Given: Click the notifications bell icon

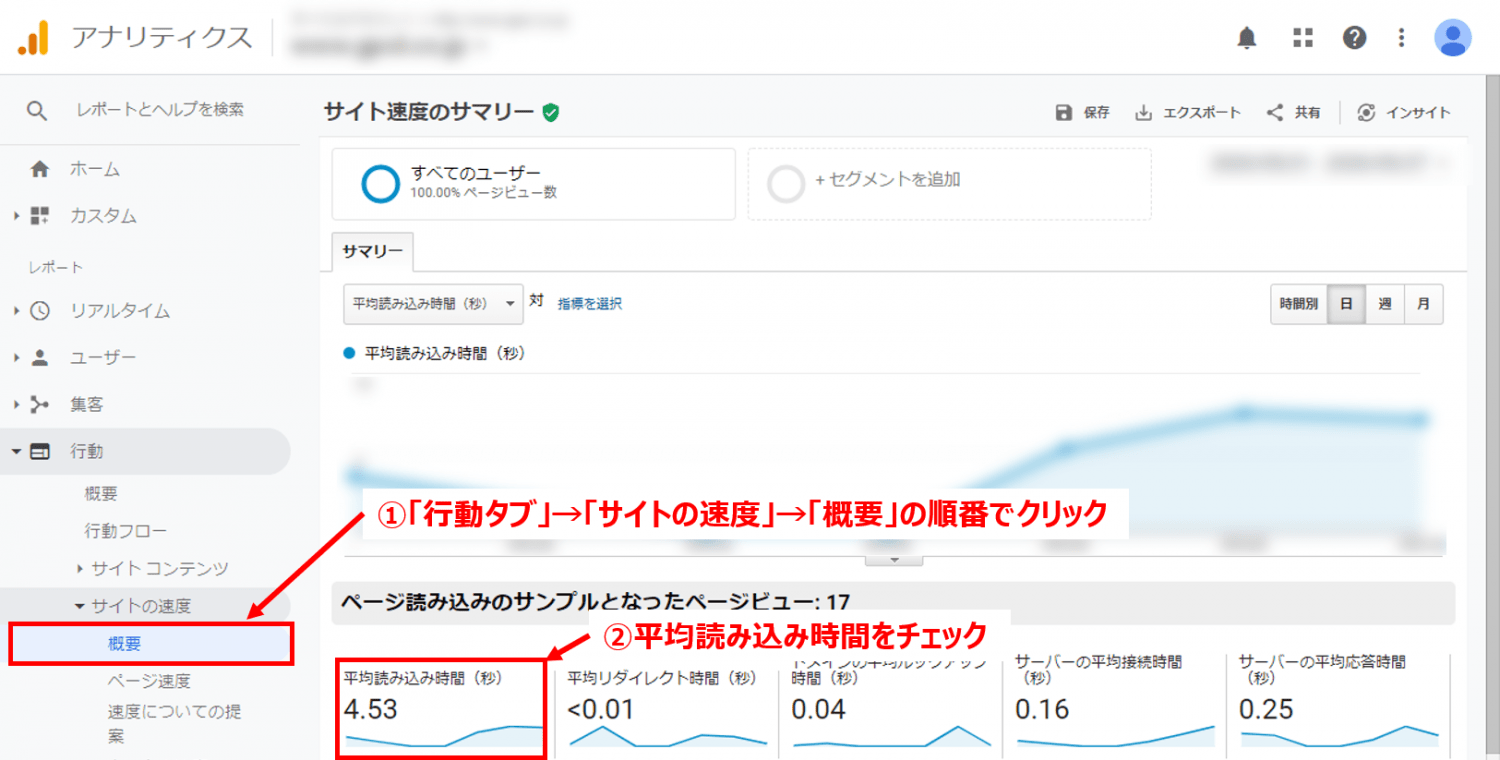Looking at the screenshot, I should click(x=1247, y=38).
